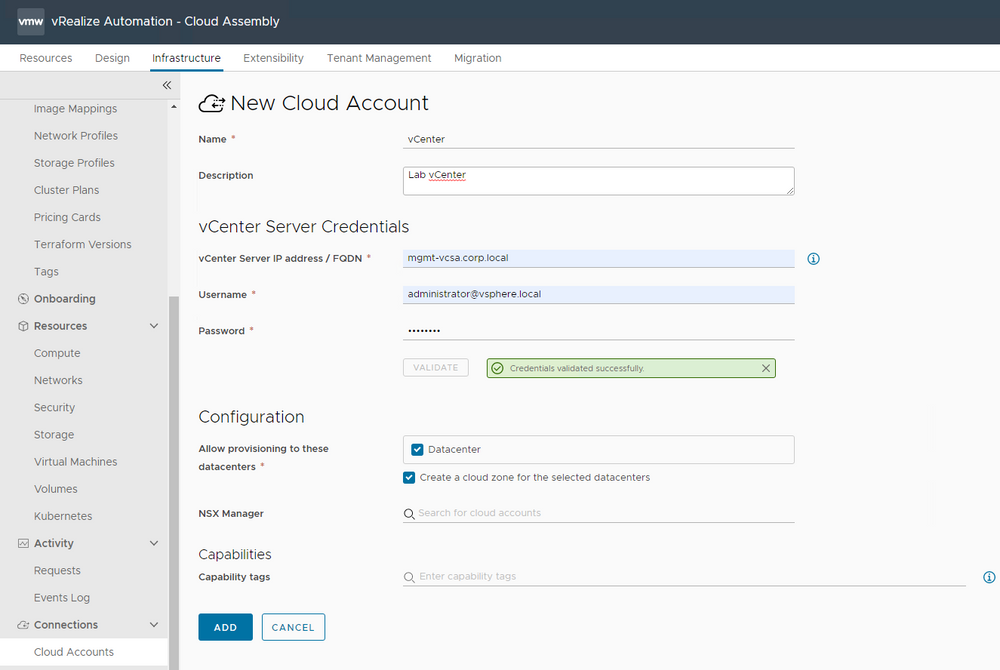Viewport: 1000px width, 670px height.
Task: Collapse the left navigation sidebar
Action: [167, 86]
